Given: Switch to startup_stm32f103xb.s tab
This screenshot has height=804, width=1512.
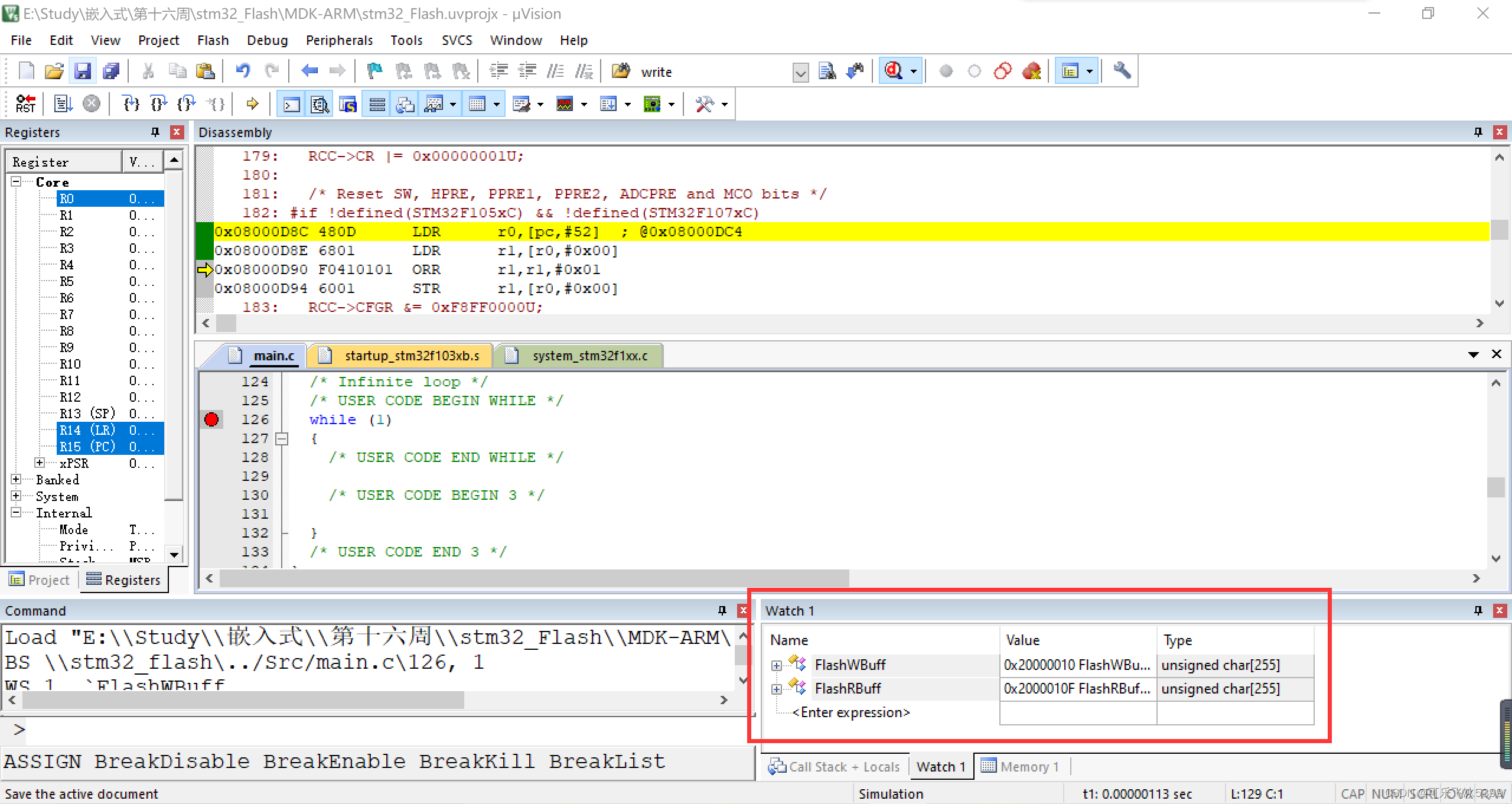Looking at the screenshot, I should click(x=411, y=356).
